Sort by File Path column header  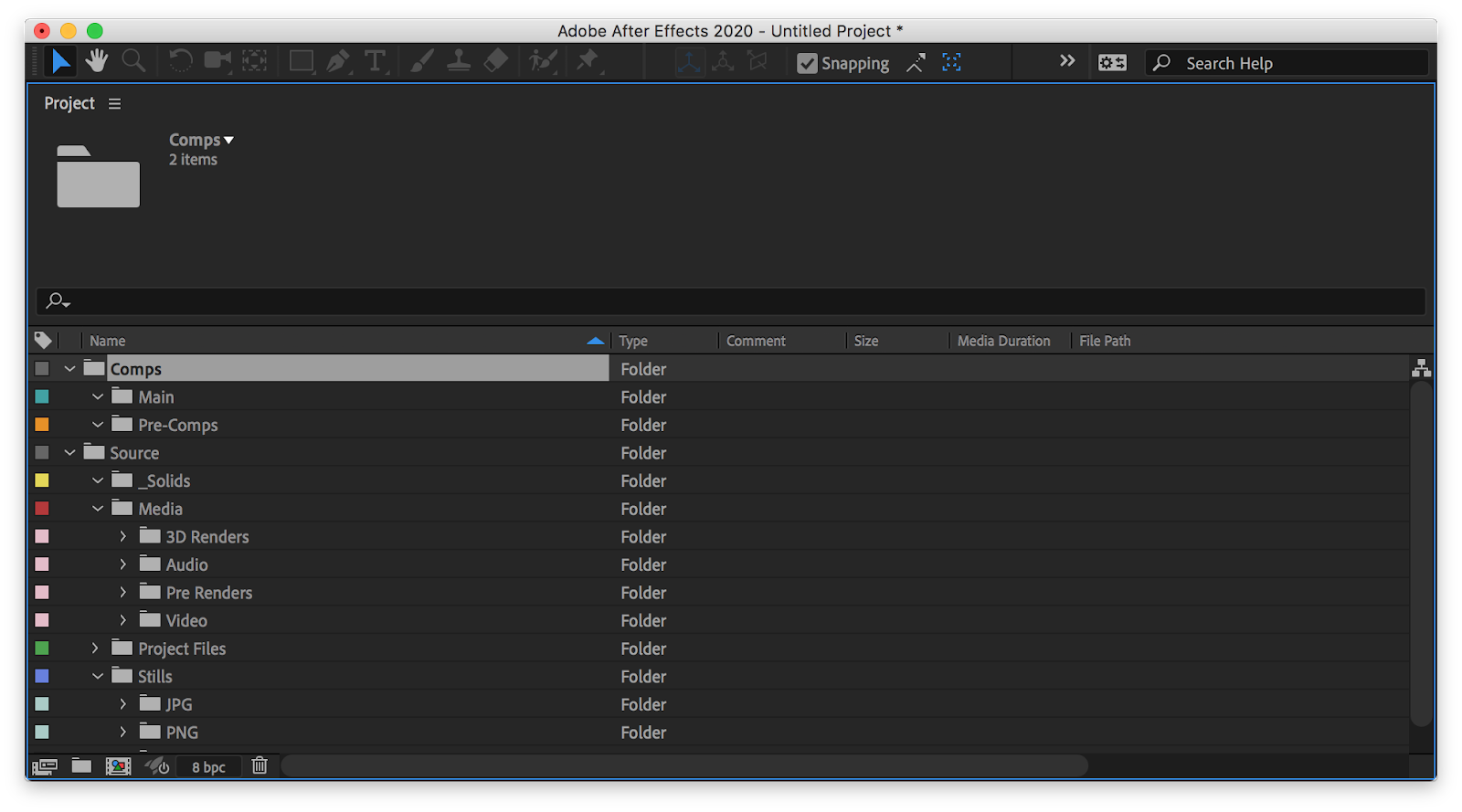pyautogui.click(x=1105, y=341)
